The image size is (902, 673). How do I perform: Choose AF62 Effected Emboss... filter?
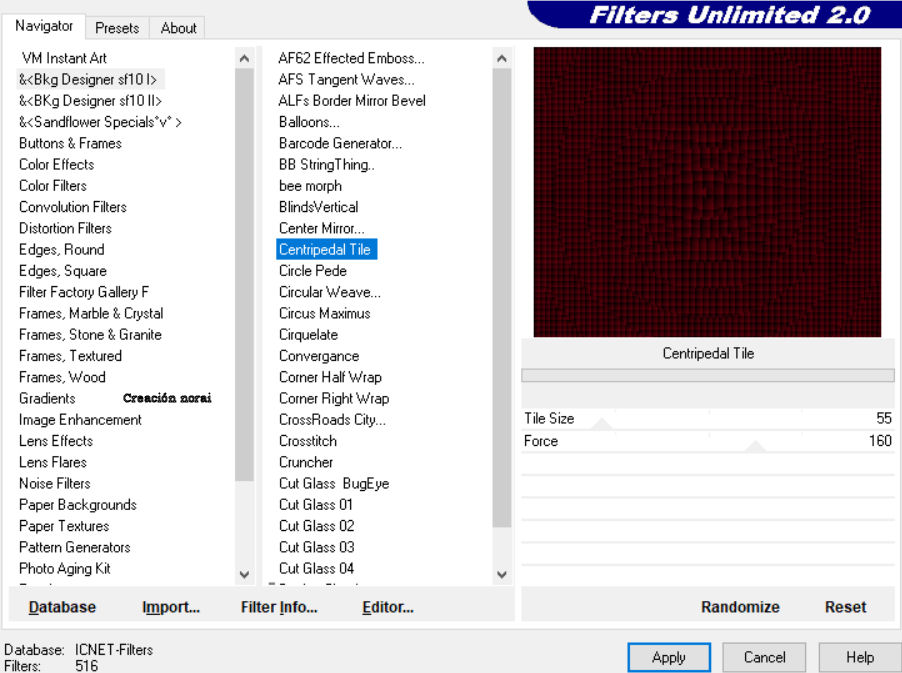(x=351, y=58)
